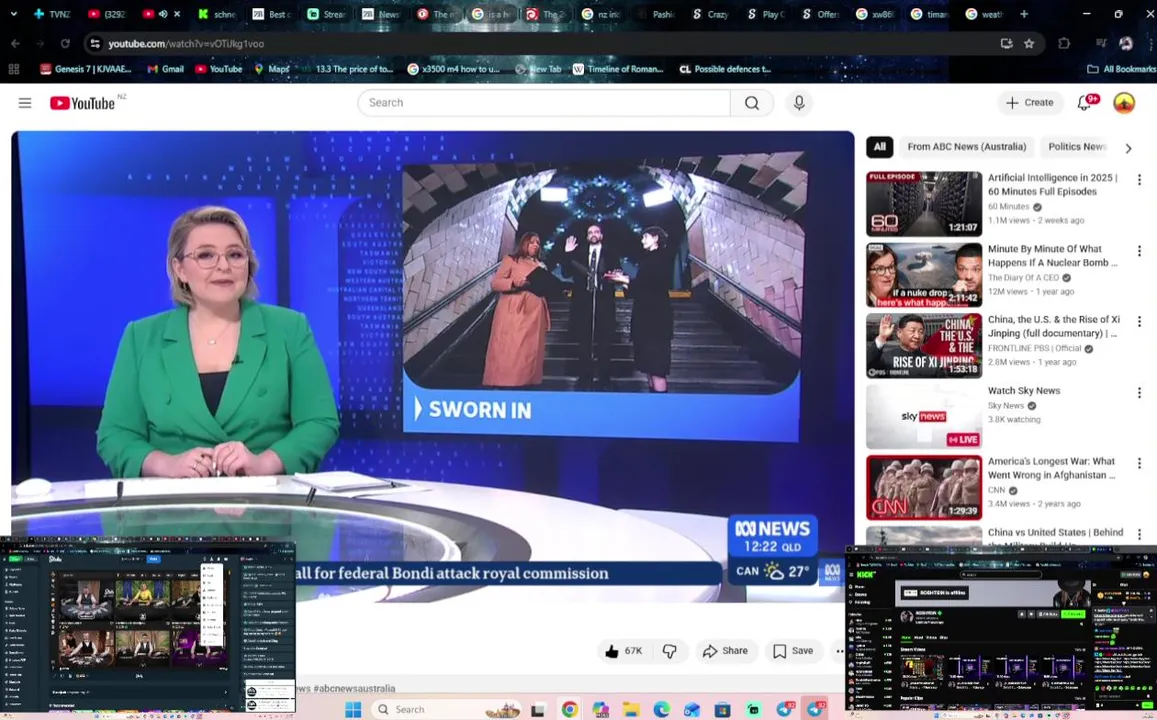Reload the page with refresh icon

coord(65,44)
